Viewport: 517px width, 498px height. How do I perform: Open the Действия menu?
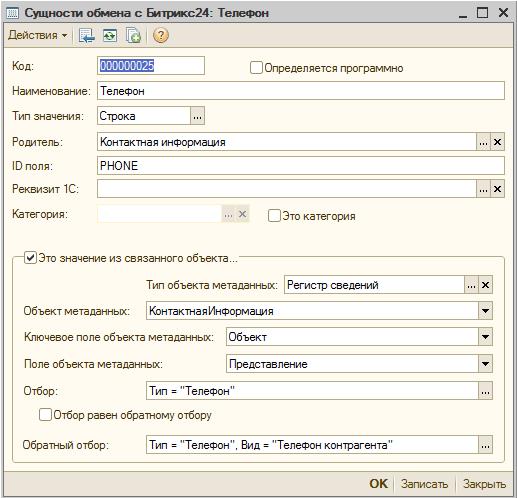38,35
